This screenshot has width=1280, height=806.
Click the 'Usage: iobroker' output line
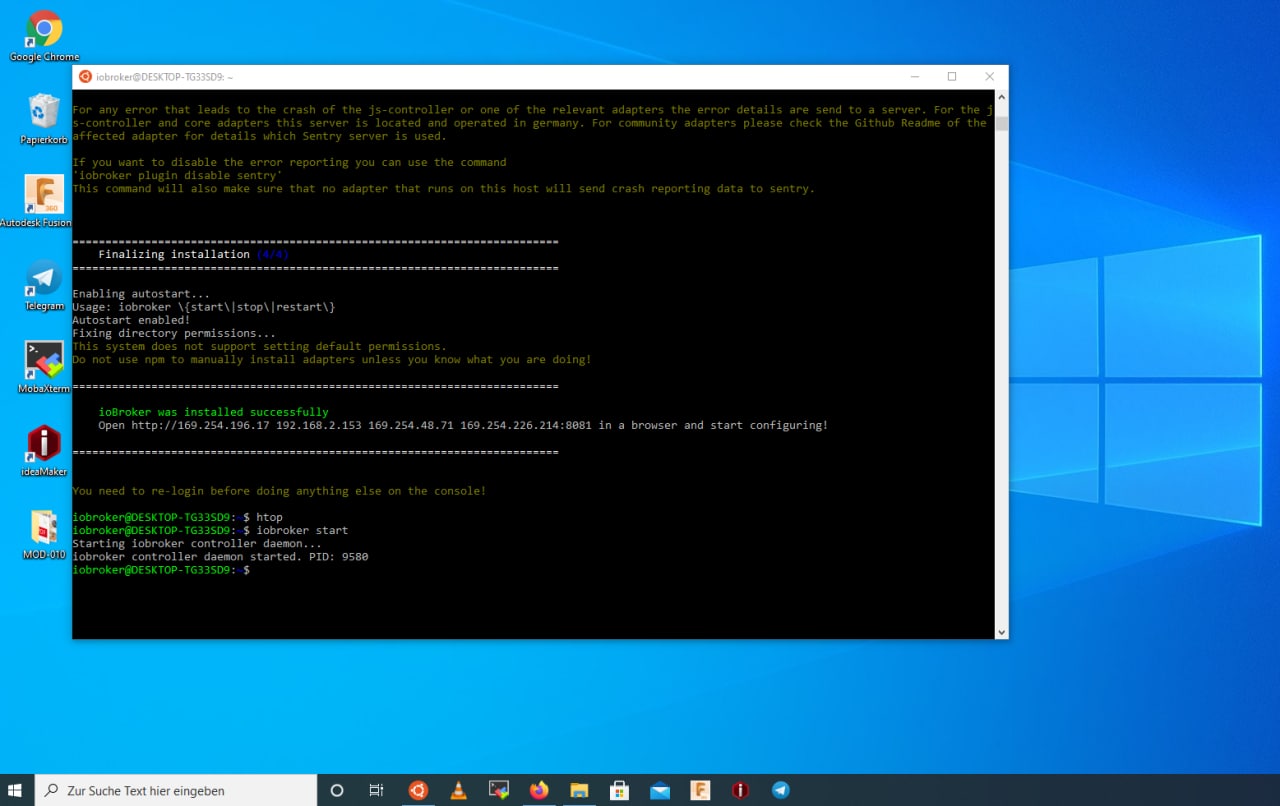point(204,307)
